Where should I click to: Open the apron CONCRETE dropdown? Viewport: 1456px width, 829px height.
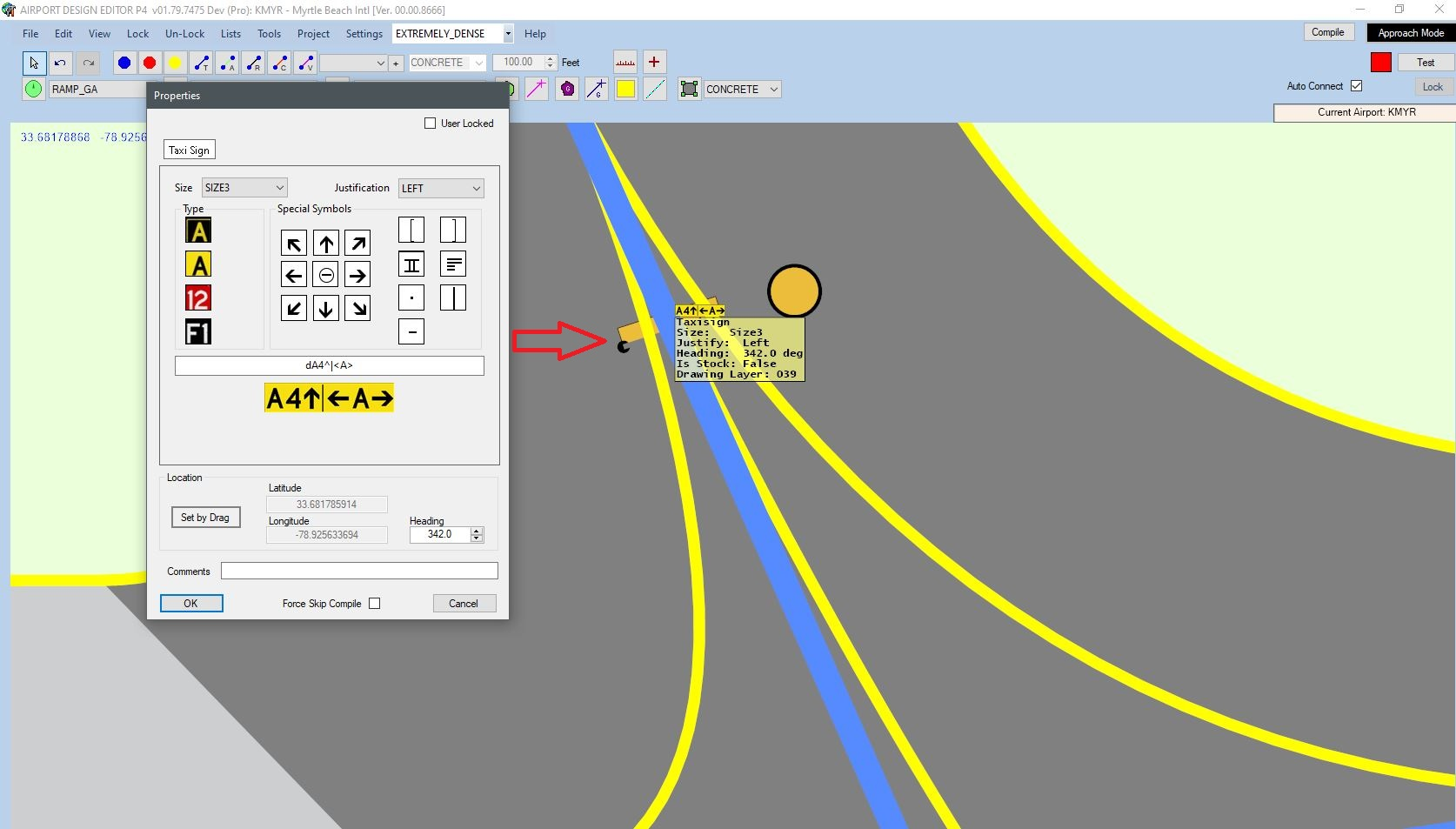coord(742,90)
